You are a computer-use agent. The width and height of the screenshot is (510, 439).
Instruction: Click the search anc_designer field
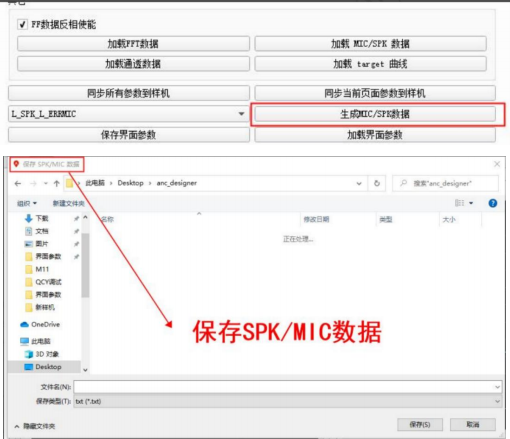click(445, 183)
